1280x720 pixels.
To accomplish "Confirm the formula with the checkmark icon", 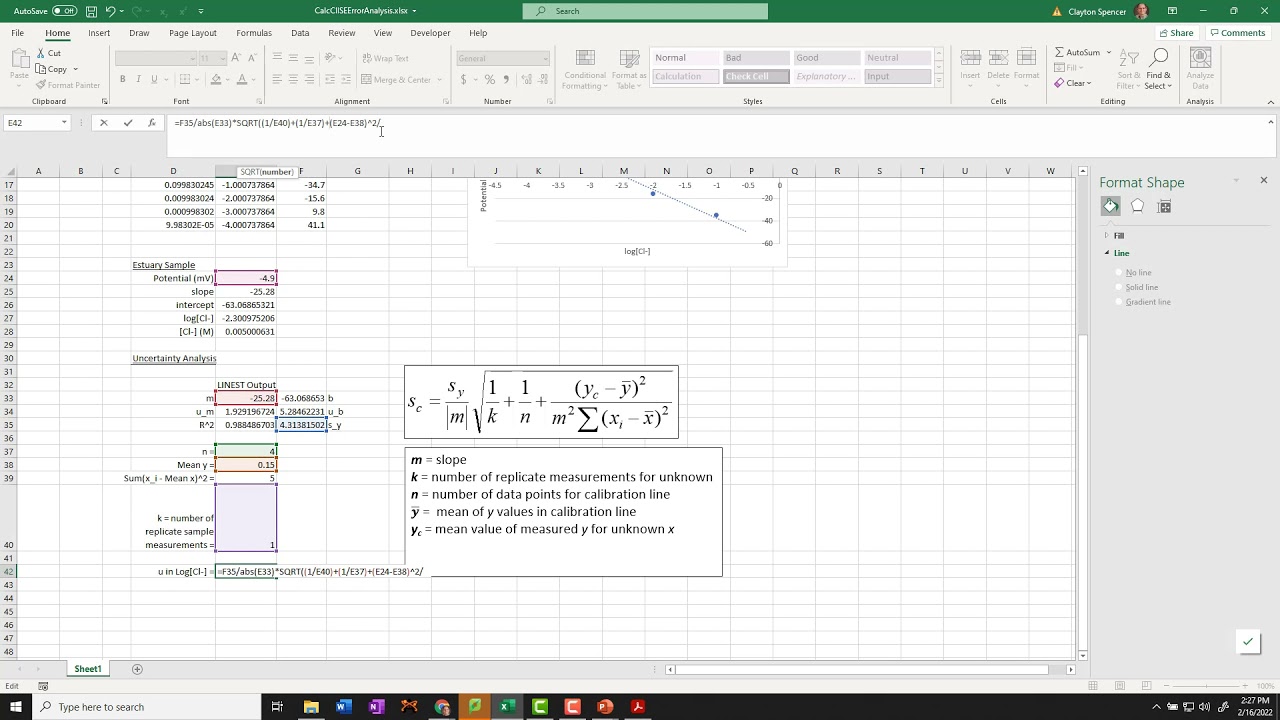I will click(x=128, y=123).
